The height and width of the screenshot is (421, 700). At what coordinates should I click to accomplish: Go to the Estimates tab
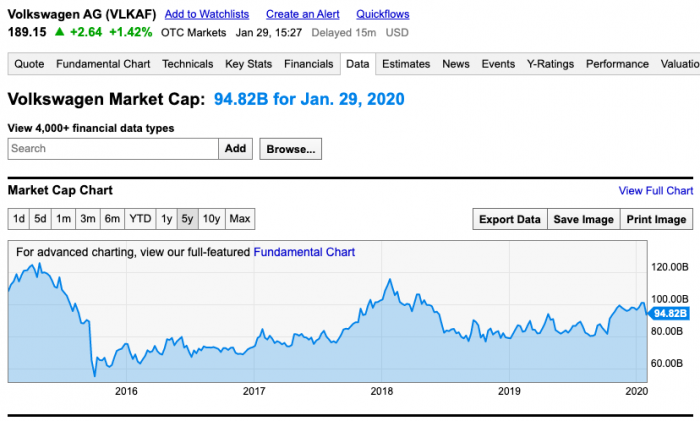406,64
